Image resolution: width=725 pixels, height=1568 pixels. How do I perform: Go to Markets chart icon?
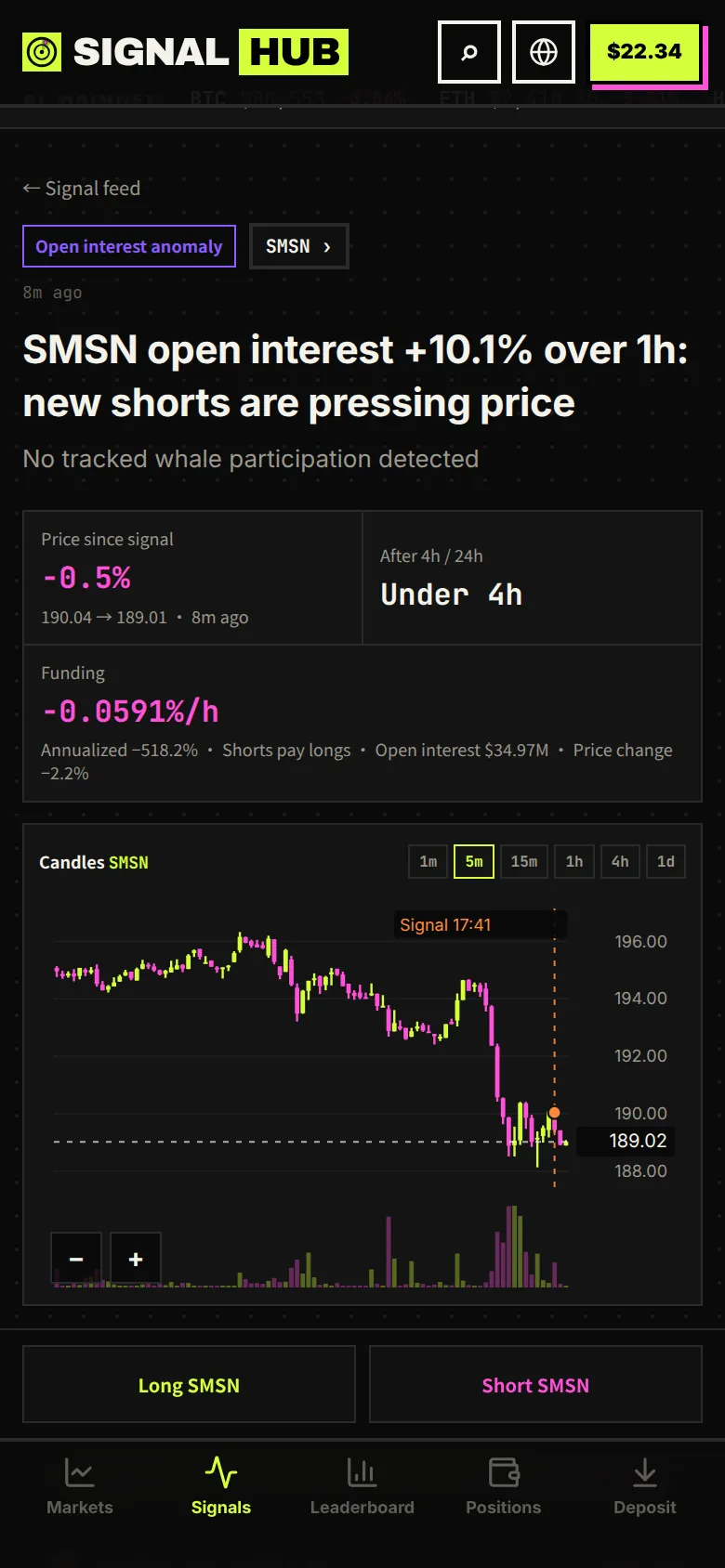(80, 1472)
